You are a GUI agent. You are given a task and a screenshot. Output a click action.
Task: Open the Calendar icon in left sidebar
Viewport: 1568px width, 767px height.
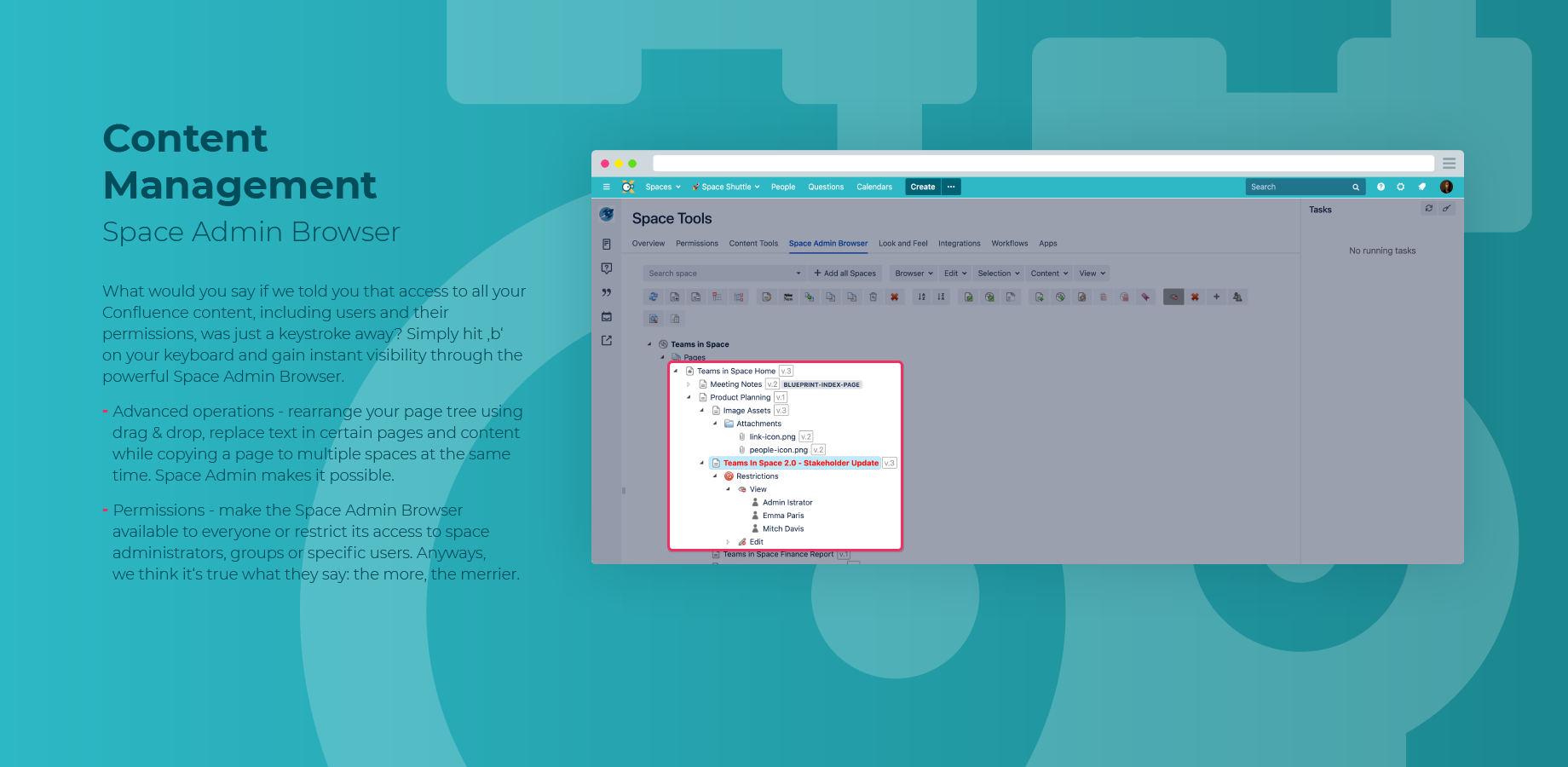coord(607,316)
